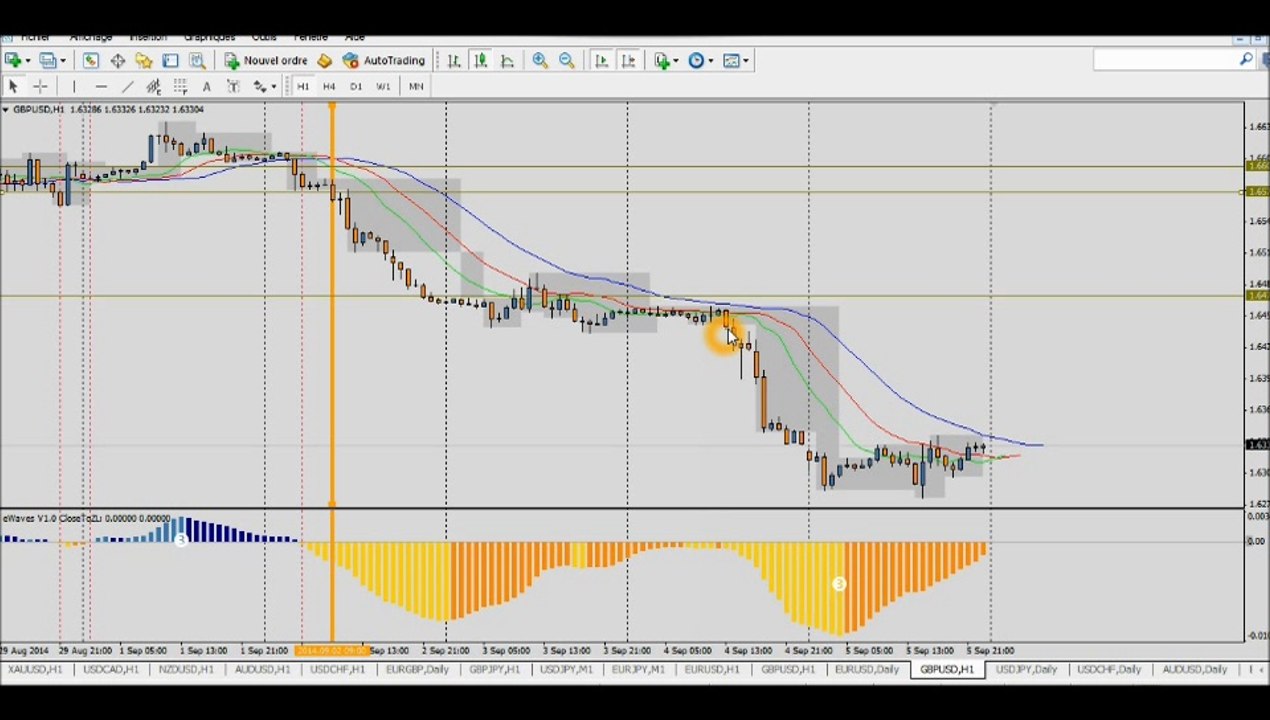Select the crosshair tool
The height and width of the screenshot is (720, 1270).
pos(40,87)
